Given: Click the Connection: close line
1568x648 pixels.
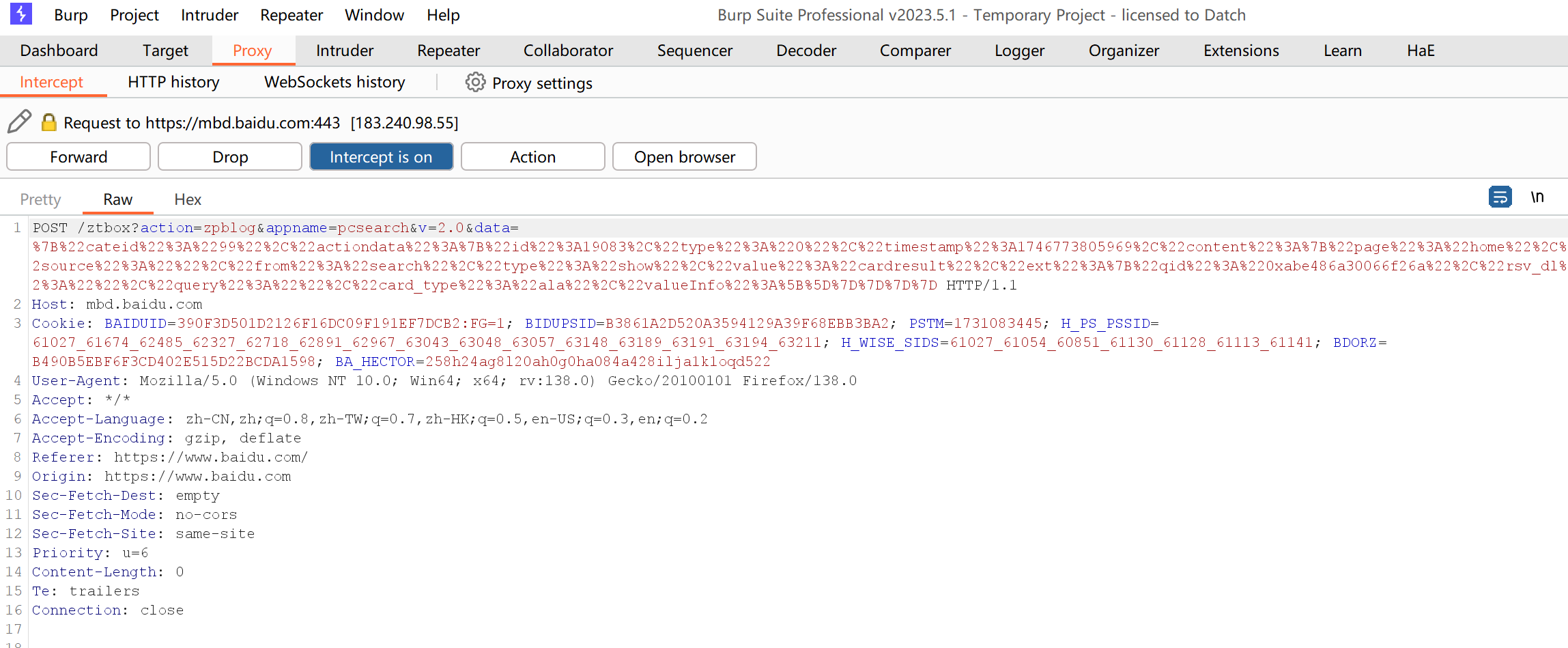Looking at the screenshot, I should coord(108,610).
